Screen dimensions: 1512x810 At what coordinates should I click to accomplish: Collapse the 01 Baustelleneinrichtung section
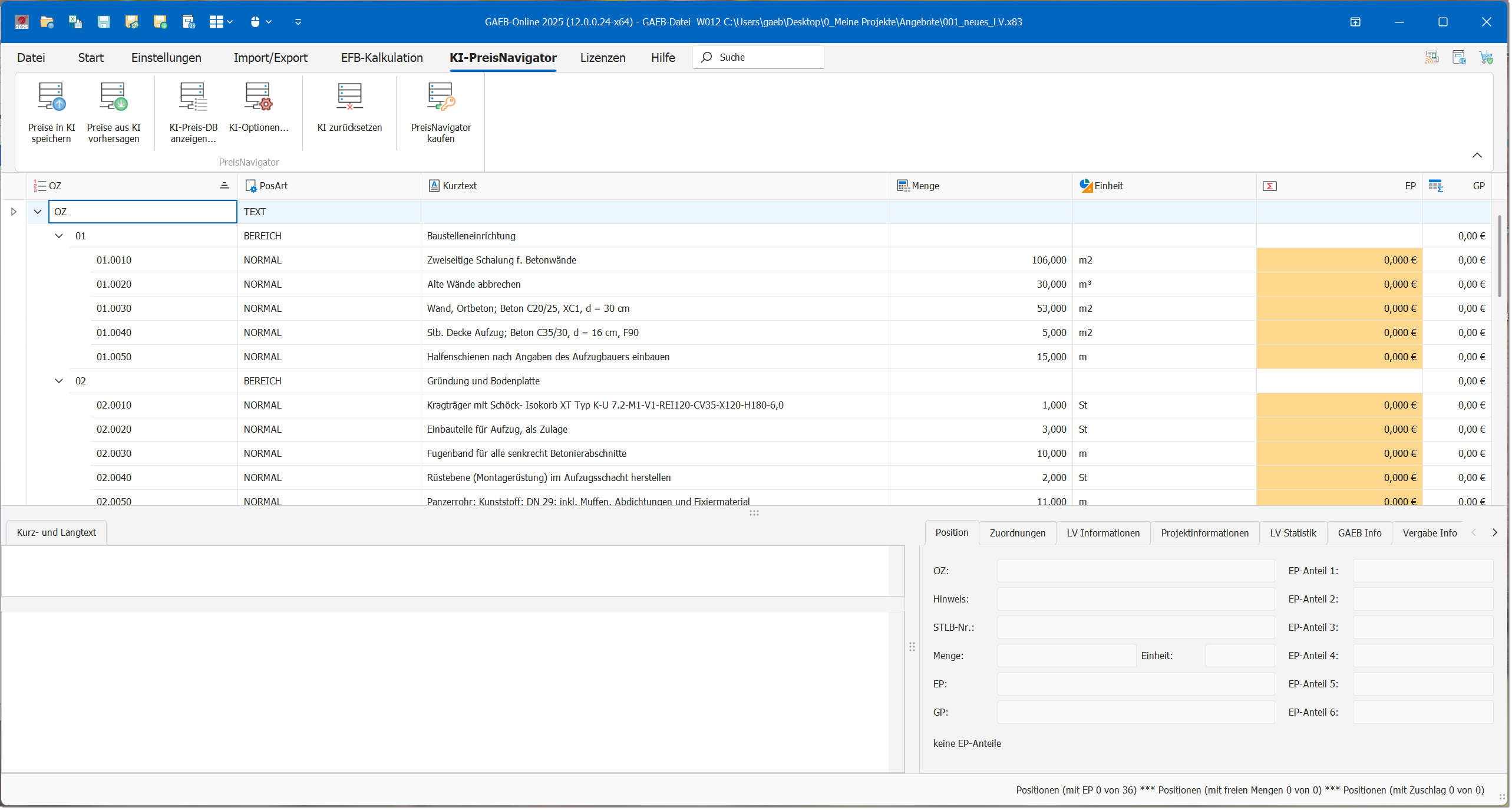click(x=59, y=236)
